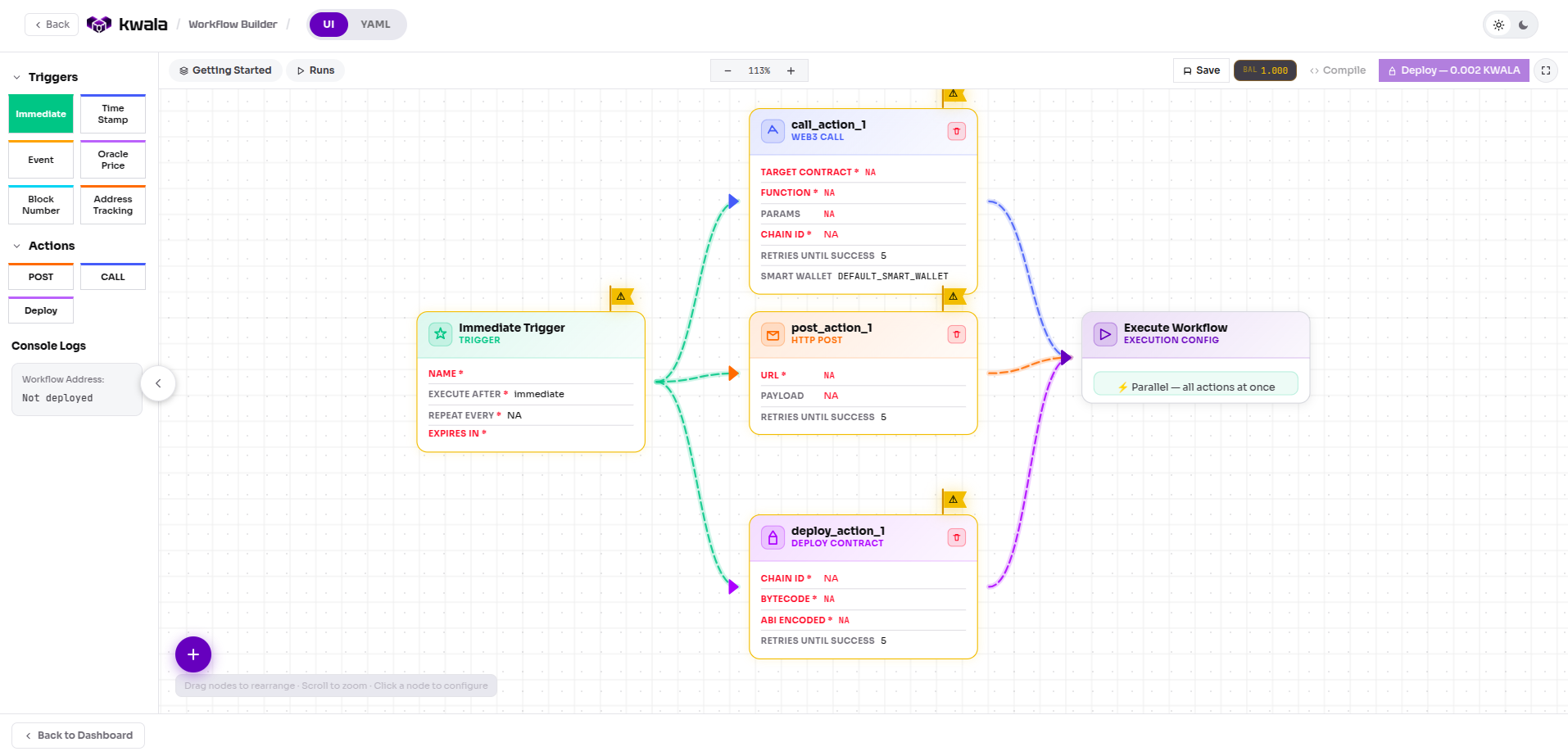Delete the post_action_1 node
Viewport: 1568px width, 756px height.
pyautogui.click(x=956, y=334)
